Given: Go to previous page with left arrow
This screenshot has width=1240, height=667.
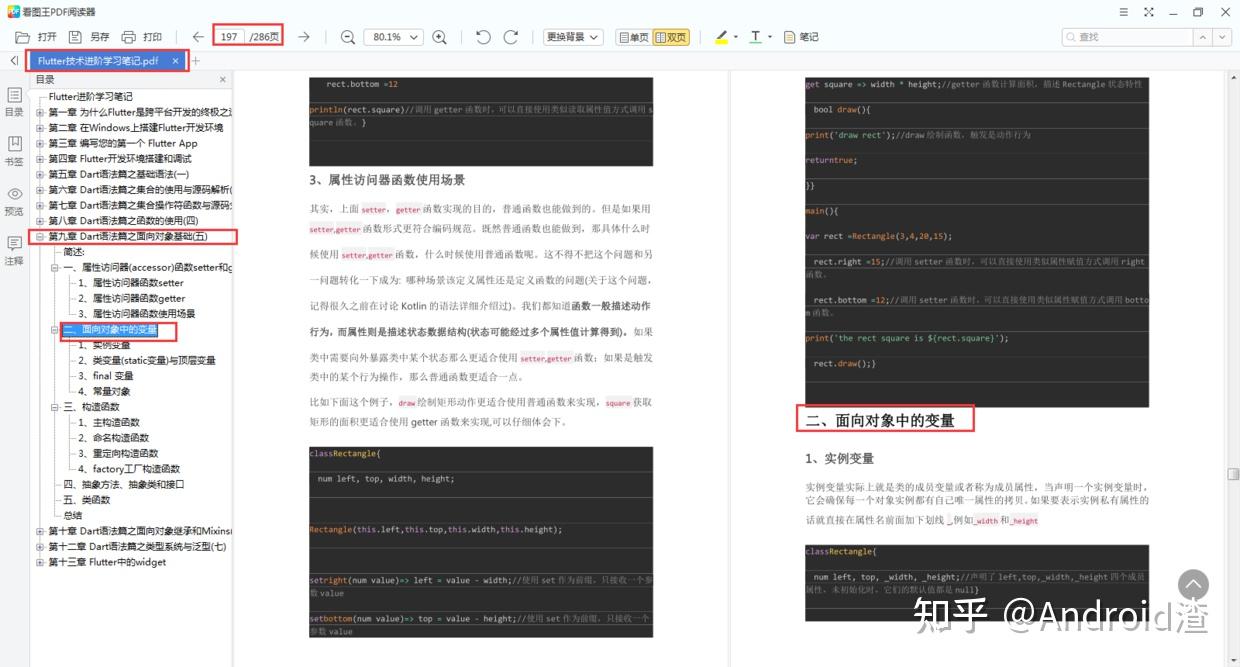Looking at the screenshot, I should click(198, 37).
